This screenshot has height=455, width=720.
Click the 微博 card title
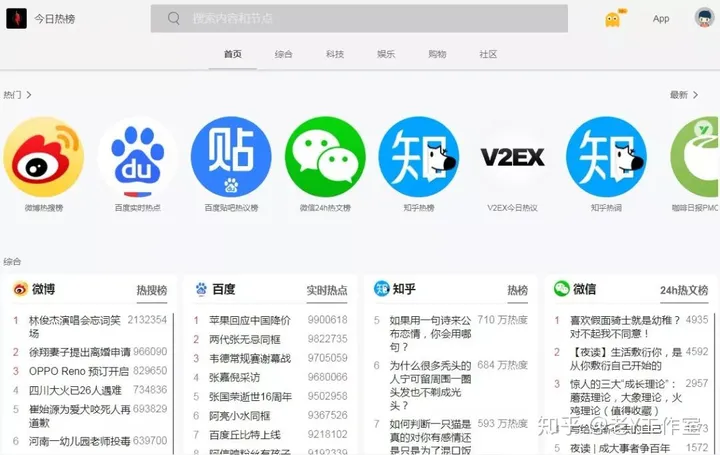click(x=43, y=289)
